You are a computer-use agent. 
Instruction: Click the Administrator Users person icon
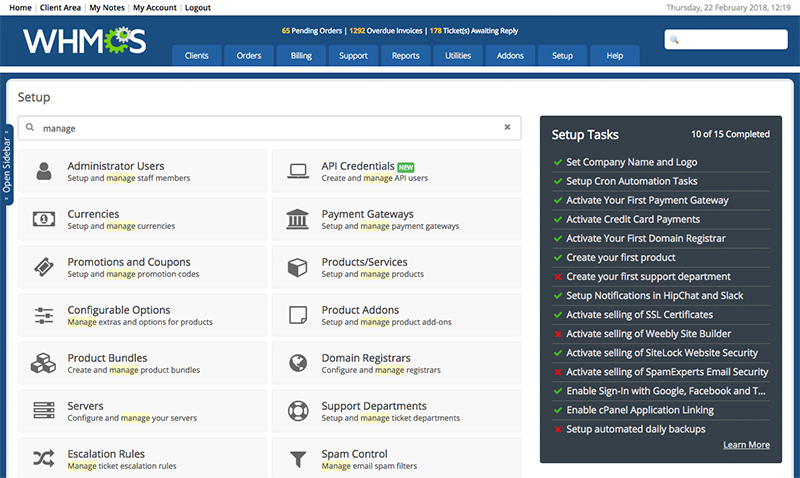pos(44,171)
